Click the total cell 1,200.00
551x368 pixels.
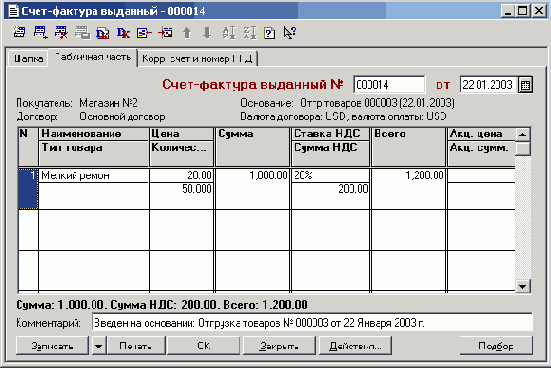[408, 189]
